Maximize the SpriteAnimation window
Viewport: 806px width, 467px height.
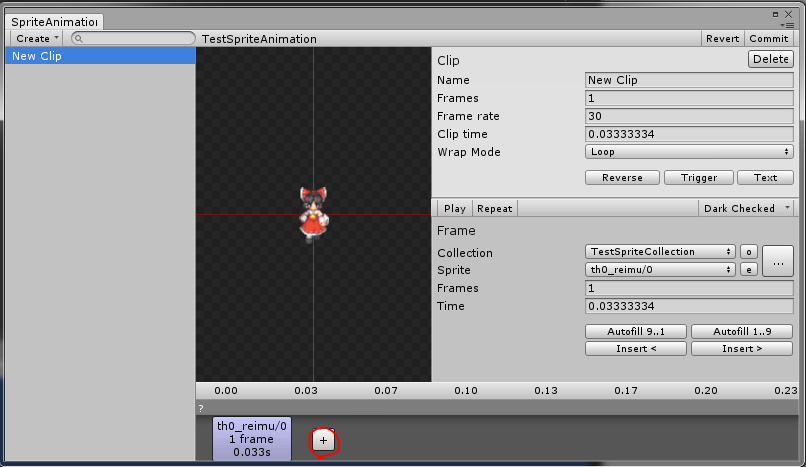[775, 14]
